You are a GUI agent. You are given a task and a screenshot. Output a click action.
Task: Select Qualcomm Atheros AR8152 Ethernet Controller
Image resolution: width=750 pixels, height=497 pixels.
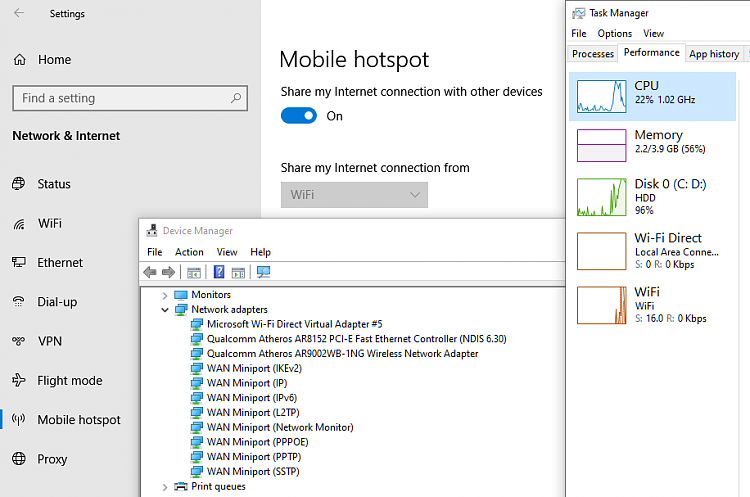click(356, 339)
